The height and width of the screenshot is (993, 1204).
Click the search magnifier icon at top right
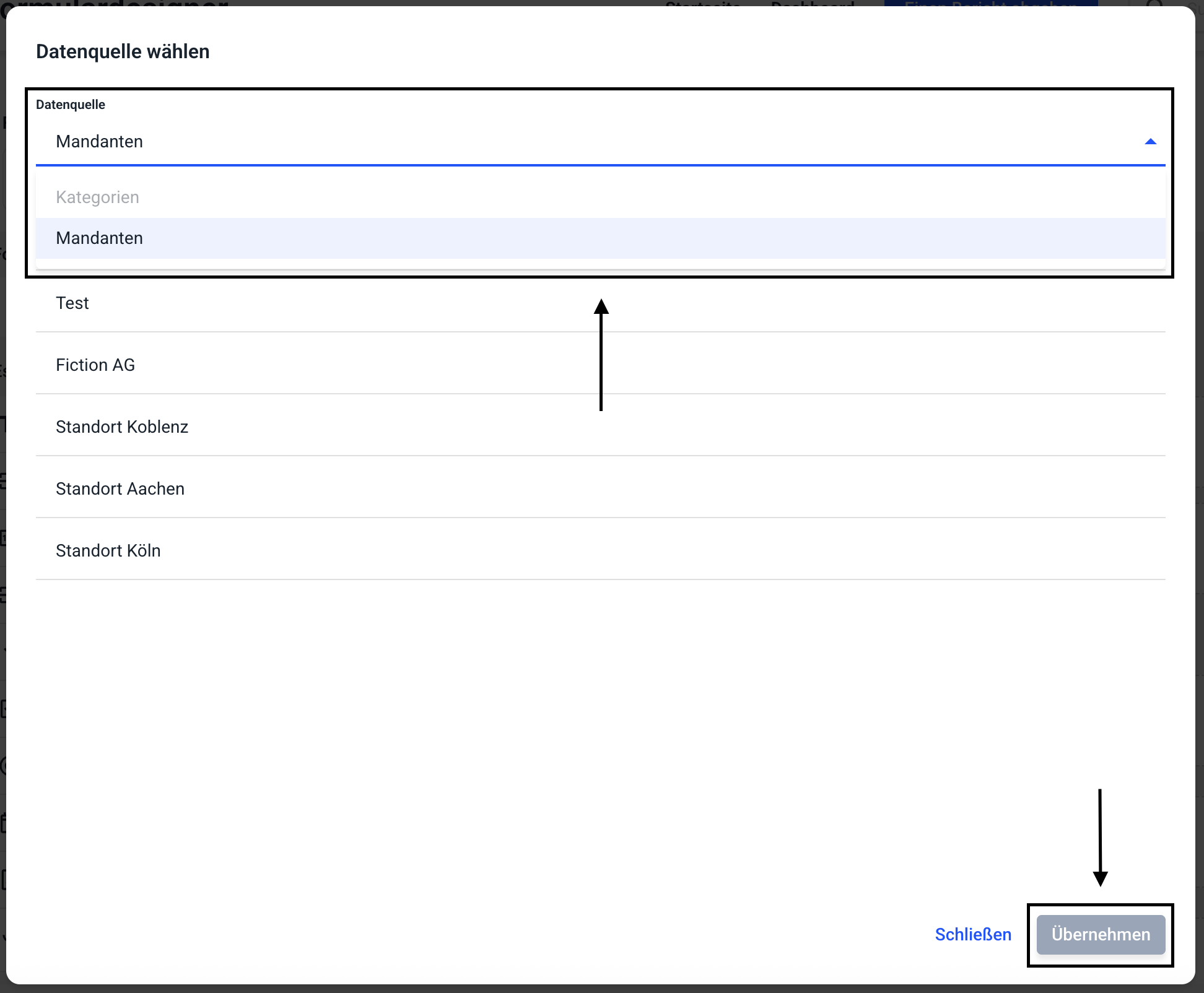[1153, 3]
